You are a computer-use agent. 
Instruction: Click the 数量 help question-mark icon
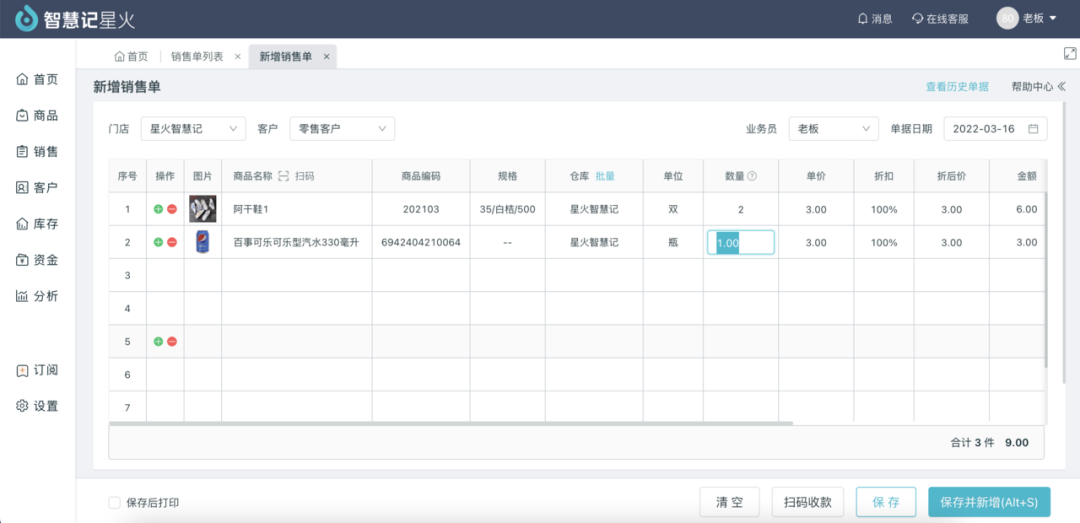[752, 176]
